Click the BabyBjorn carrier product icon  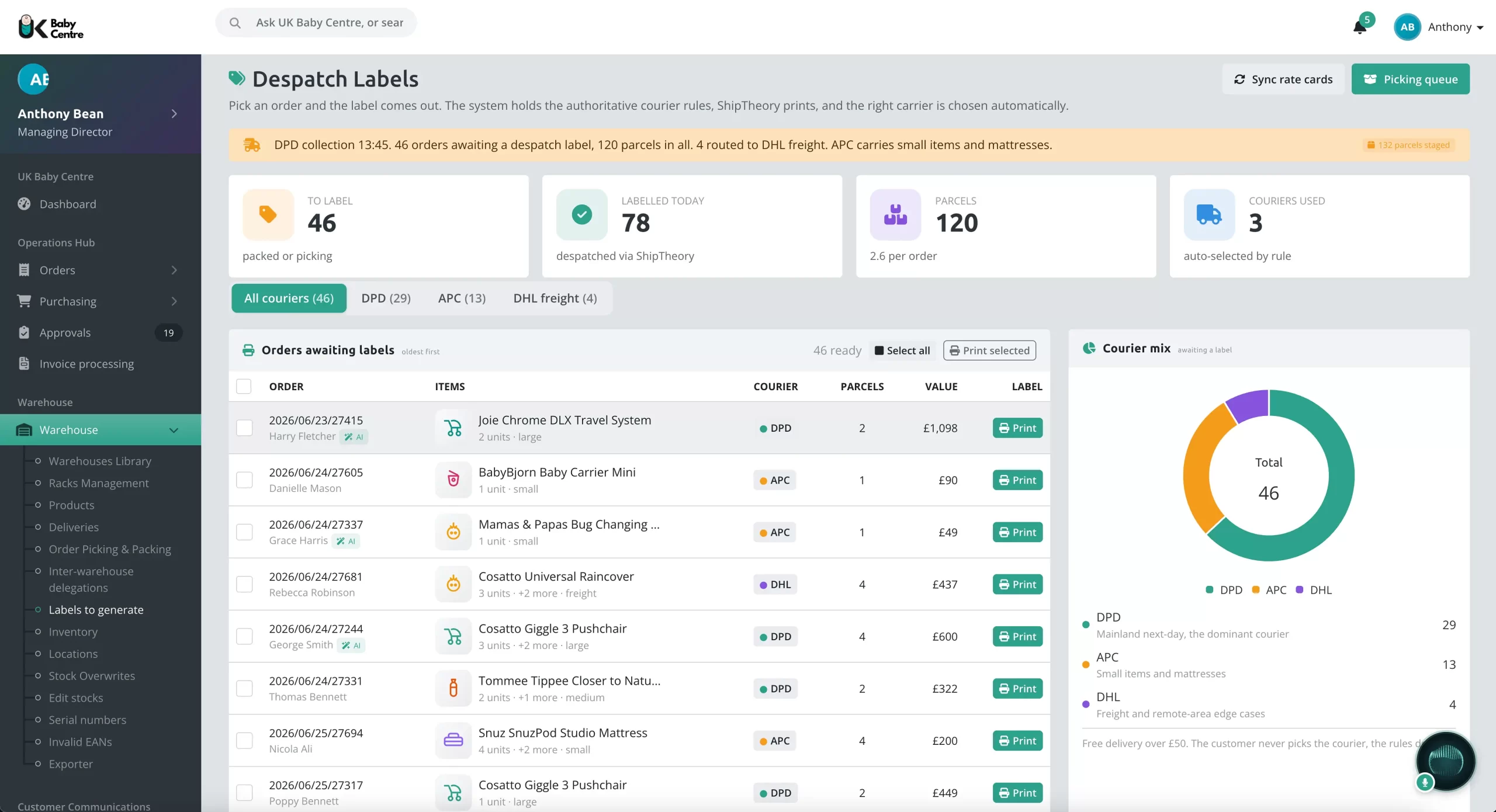453,480
